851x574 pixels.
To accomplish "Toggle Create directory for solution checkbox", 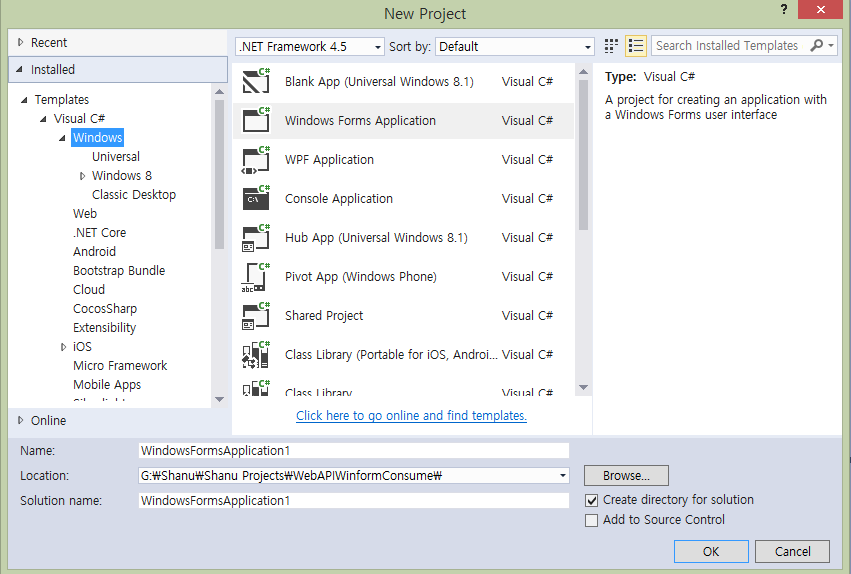I will pos(592,500).
